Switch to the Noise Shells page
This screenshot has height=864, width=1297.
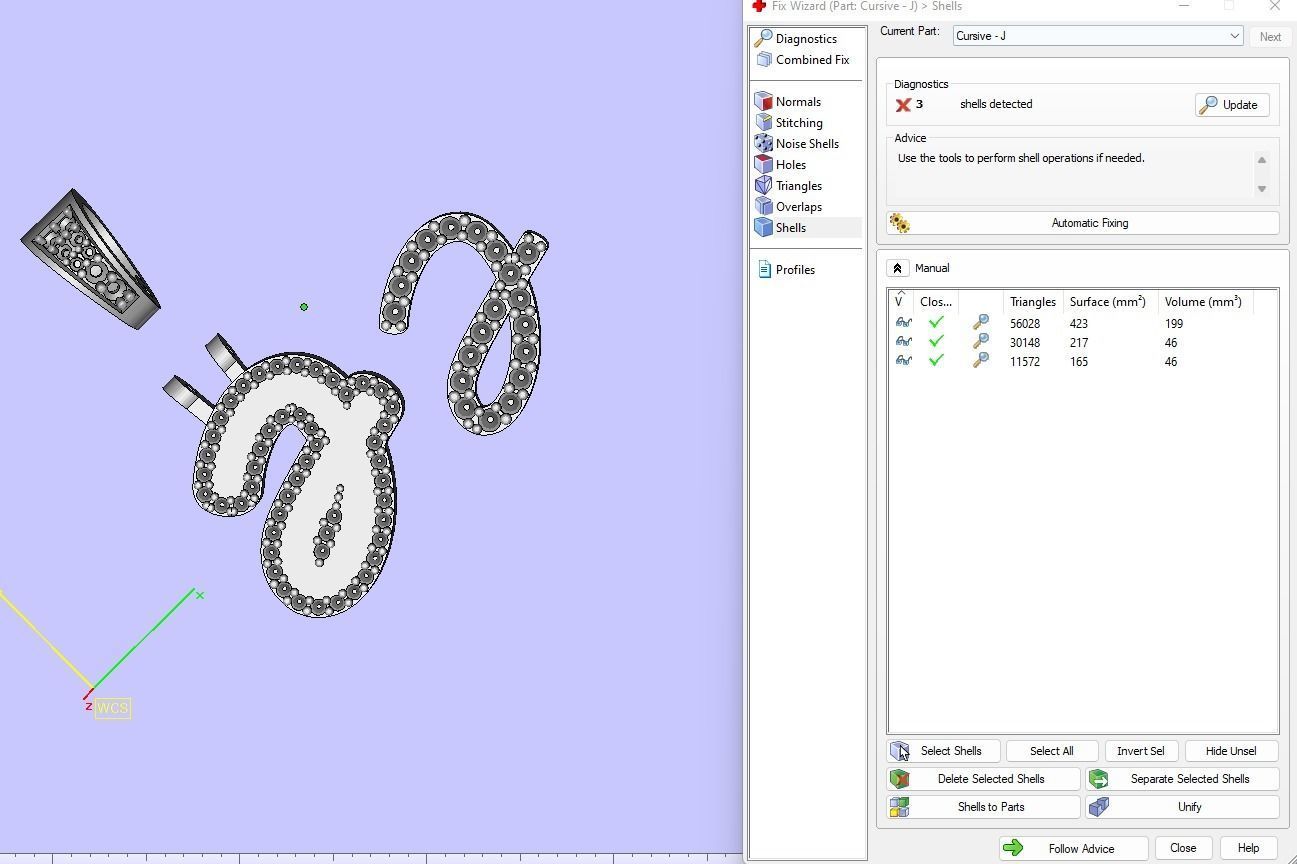click(807, 144)
